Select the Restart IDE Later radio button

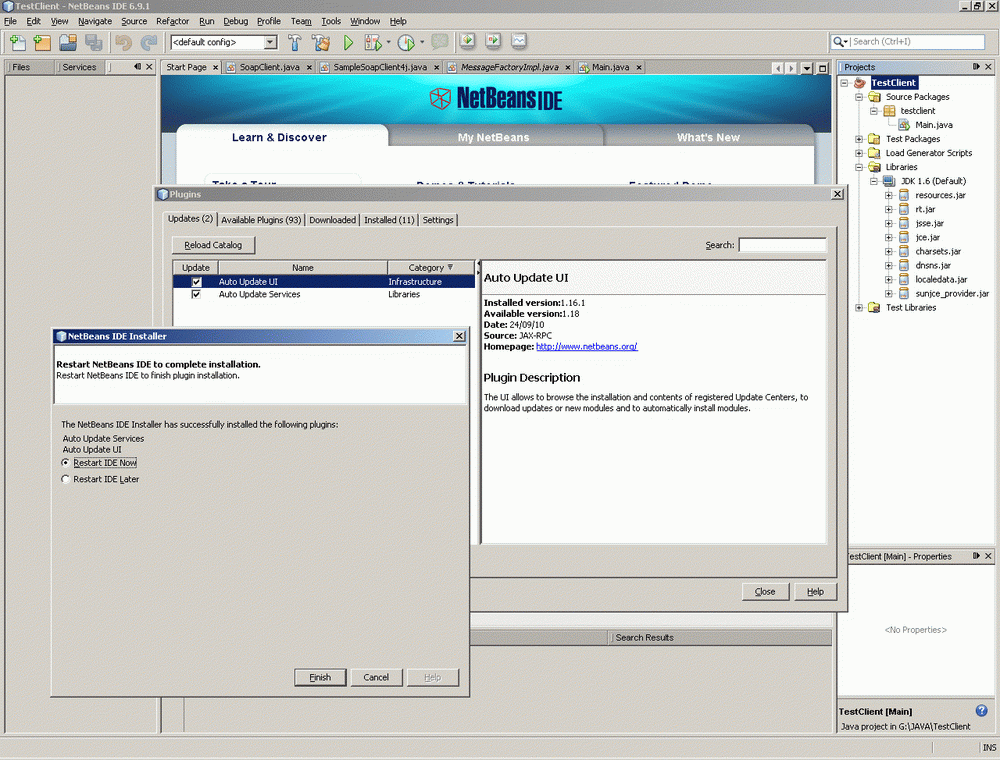click(65, 479)
